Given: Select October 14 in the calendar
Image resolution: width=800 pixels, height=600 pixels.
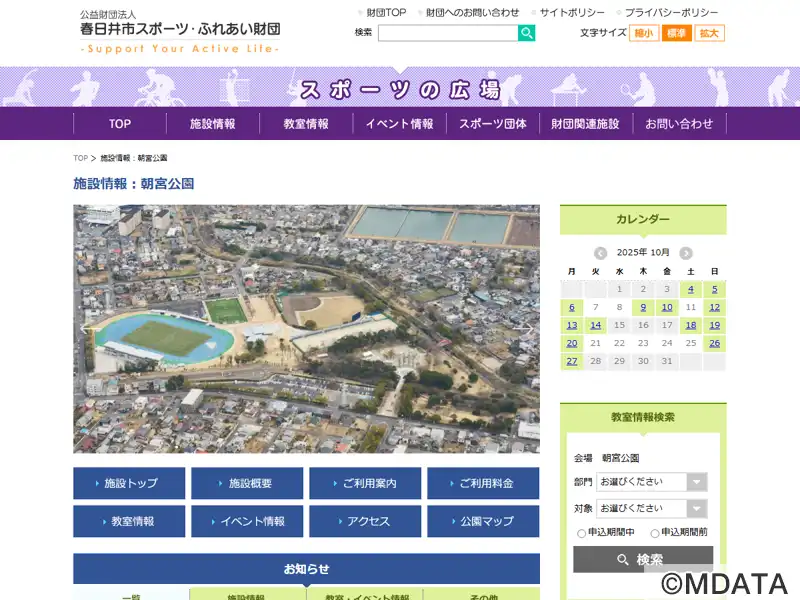Looking at the screenshot, I should click(x=595, y=325).
